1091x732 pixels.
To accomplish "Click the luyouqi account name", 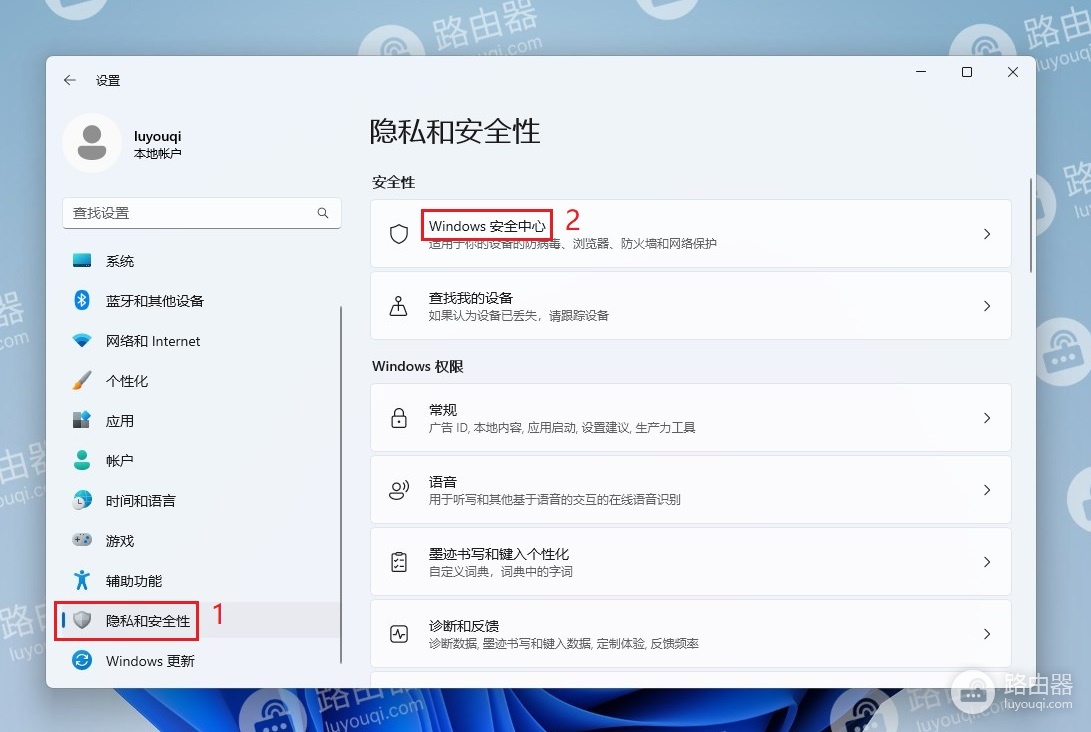I will [x=157, y=136].
